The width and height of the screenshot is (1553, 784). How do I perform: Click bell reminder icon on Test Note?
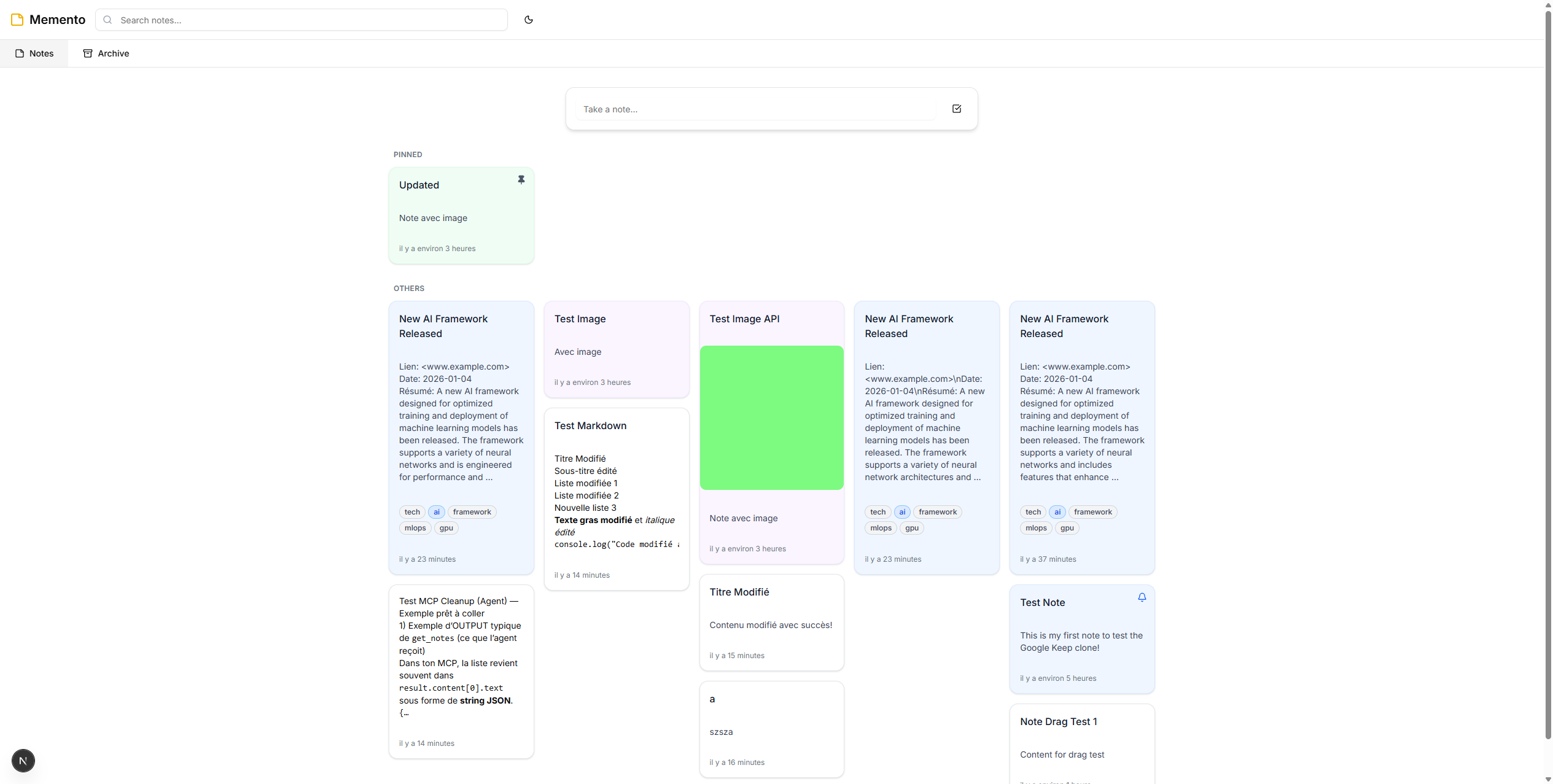pyautogui.click(x=1142, y=597)
